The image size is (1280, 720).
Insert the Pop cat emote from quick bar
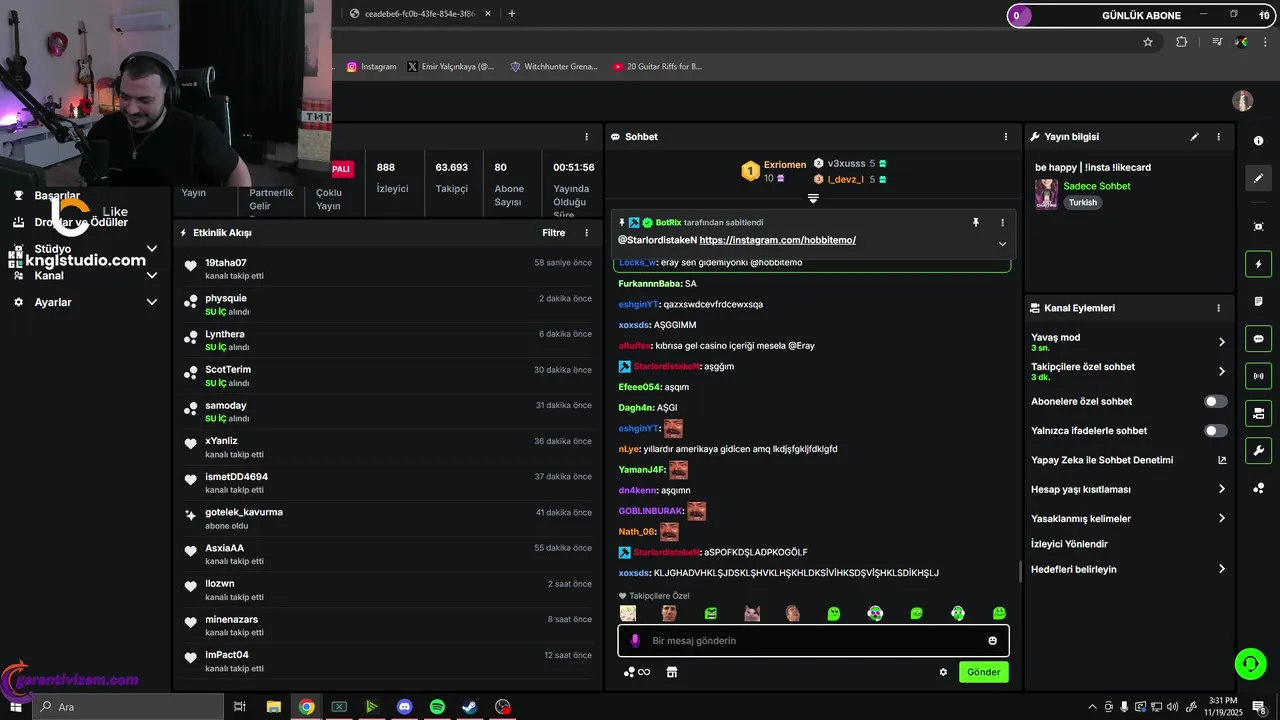752,613
